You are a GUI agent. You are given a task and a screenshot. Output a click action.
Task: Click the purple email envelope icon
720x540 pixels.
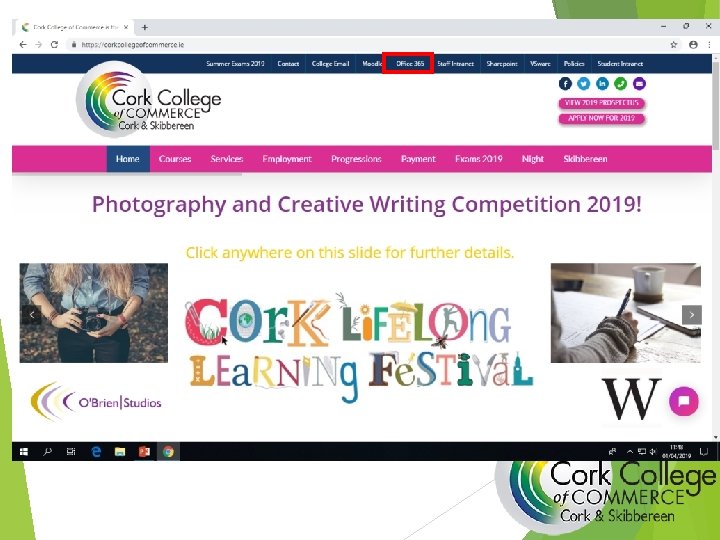[639, 84]
